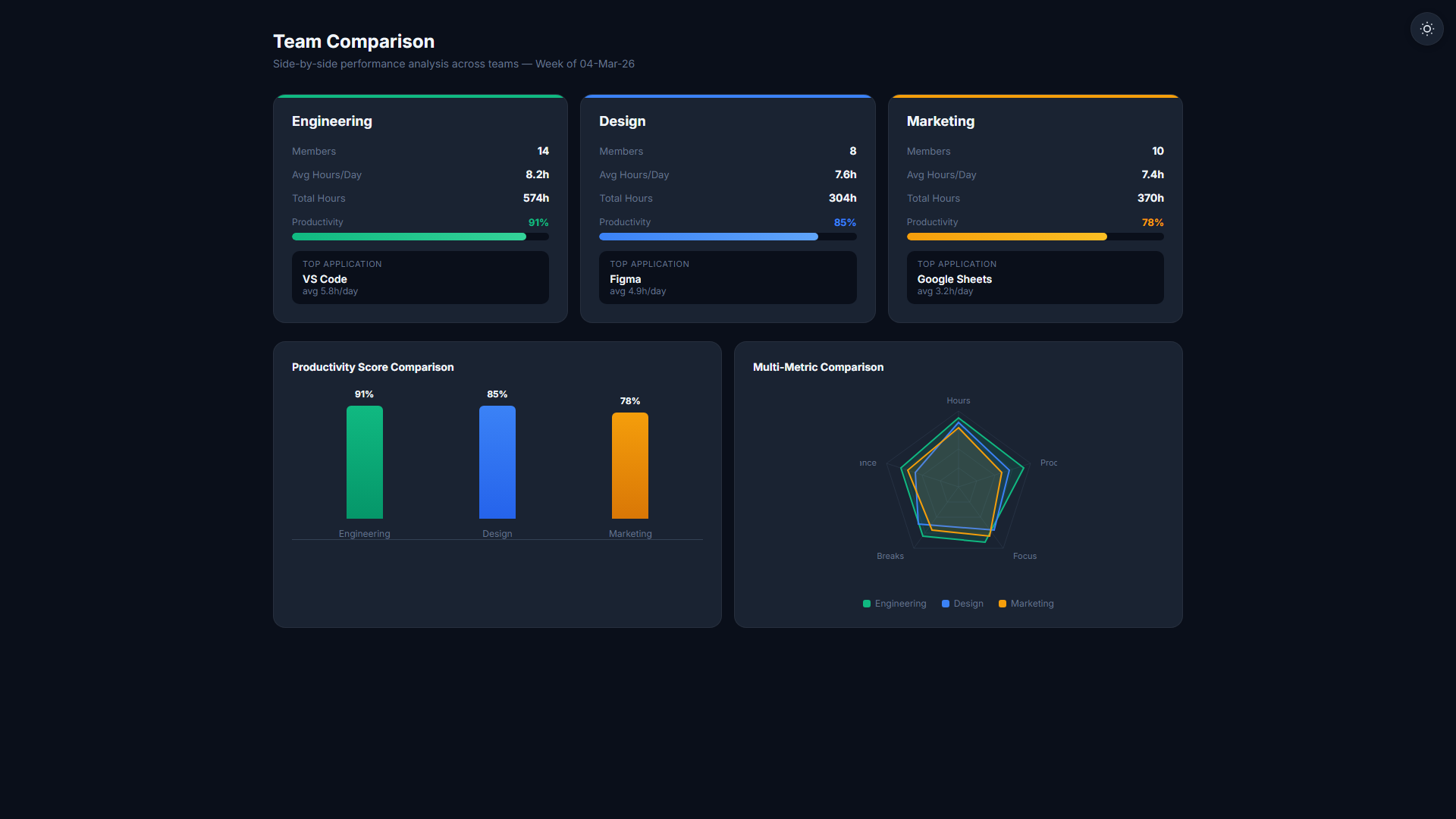Click the 85% label above Design bar

click(x=497, y=394)
